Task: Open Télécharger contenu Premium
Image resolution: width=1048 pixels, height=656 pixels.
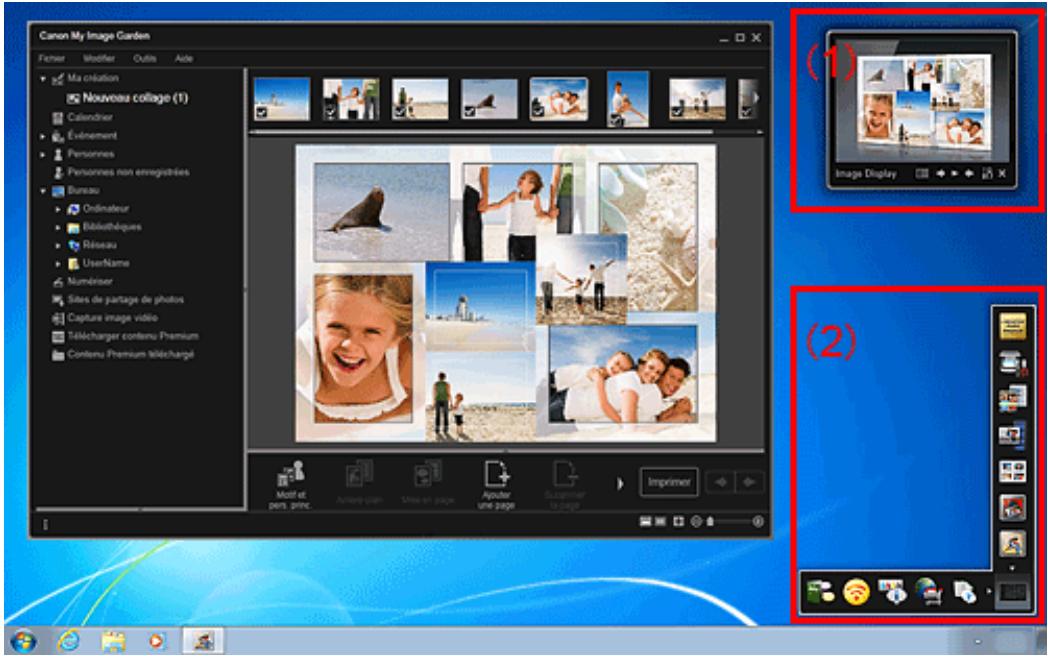Action: point(133,336)
